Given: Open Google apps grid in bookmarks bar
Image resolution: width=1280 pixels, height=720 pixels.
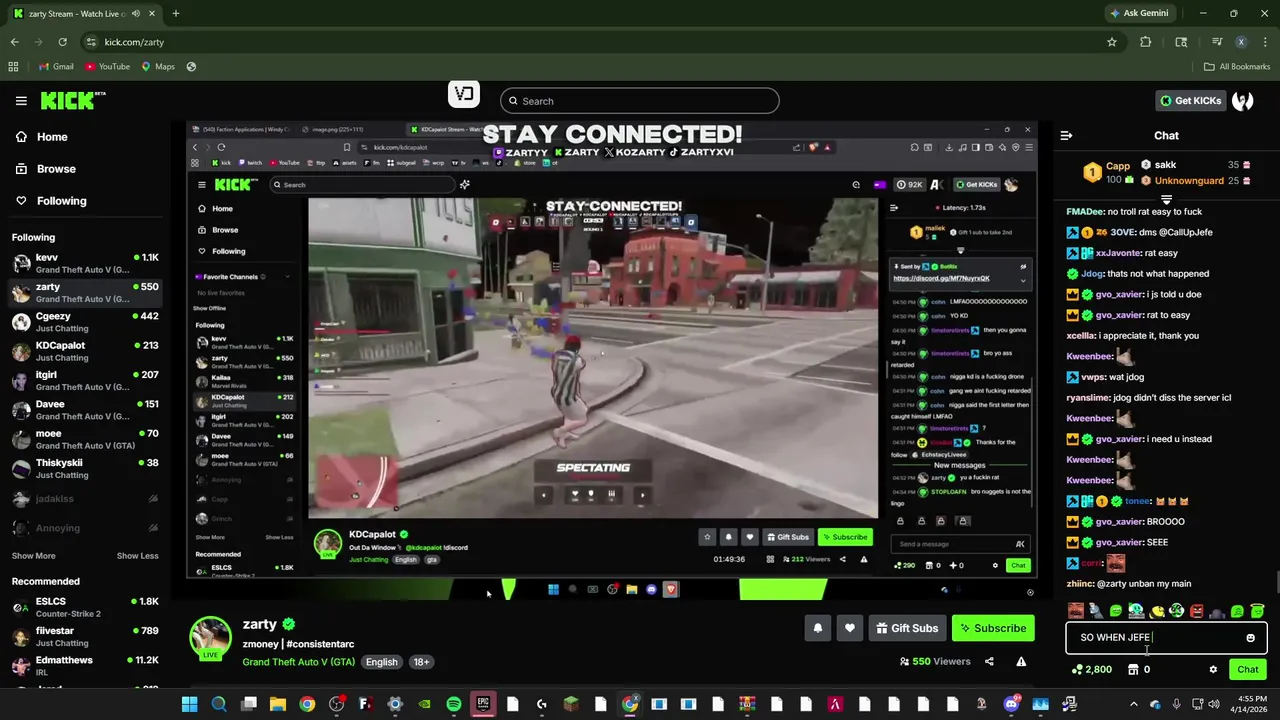Looking at the screenshot, I should pyautogui.click(x=13, y=66).
